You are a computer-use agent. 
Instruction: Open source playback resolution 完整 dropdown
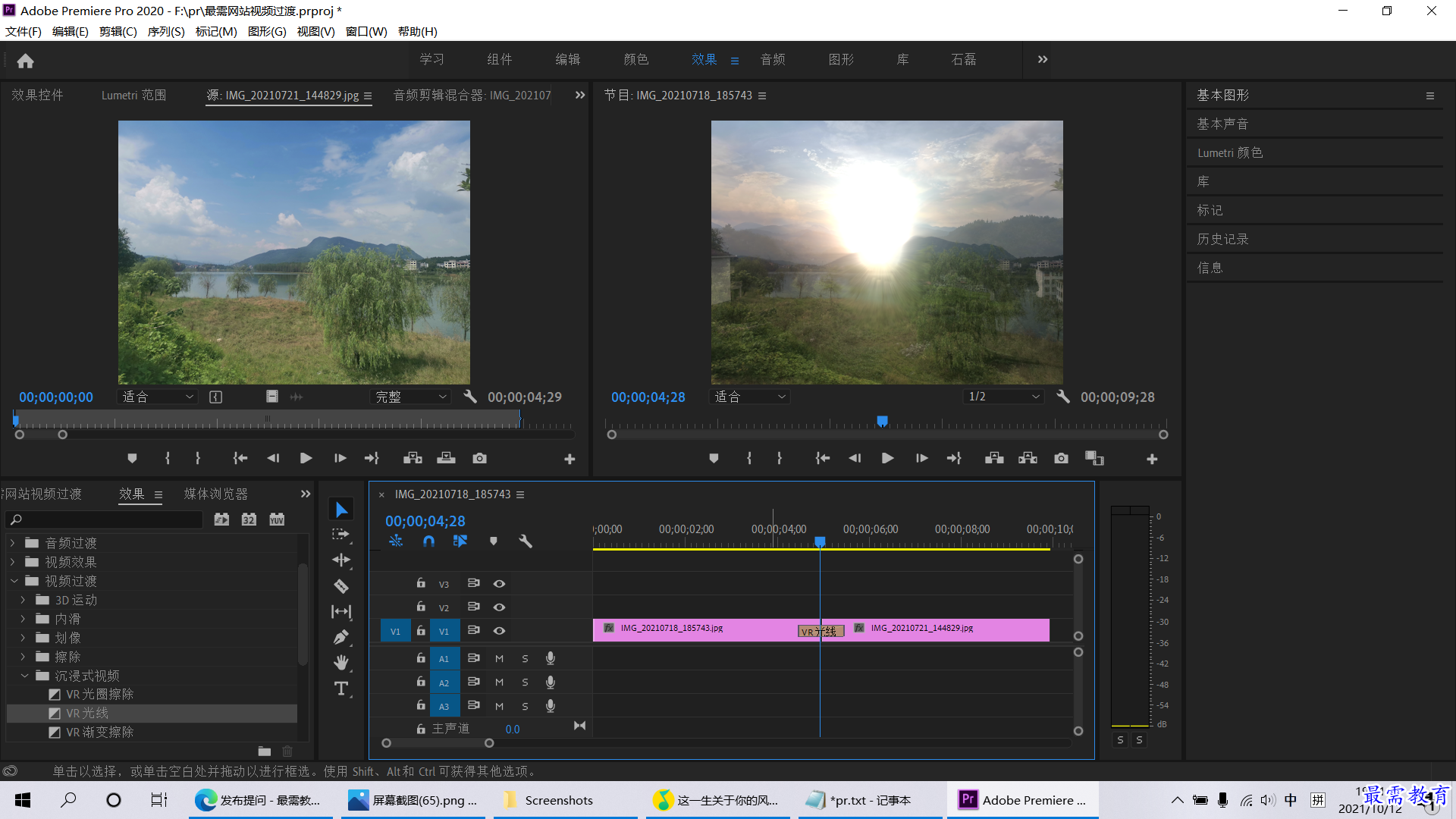pyautogui.click(x=411, y=397)
